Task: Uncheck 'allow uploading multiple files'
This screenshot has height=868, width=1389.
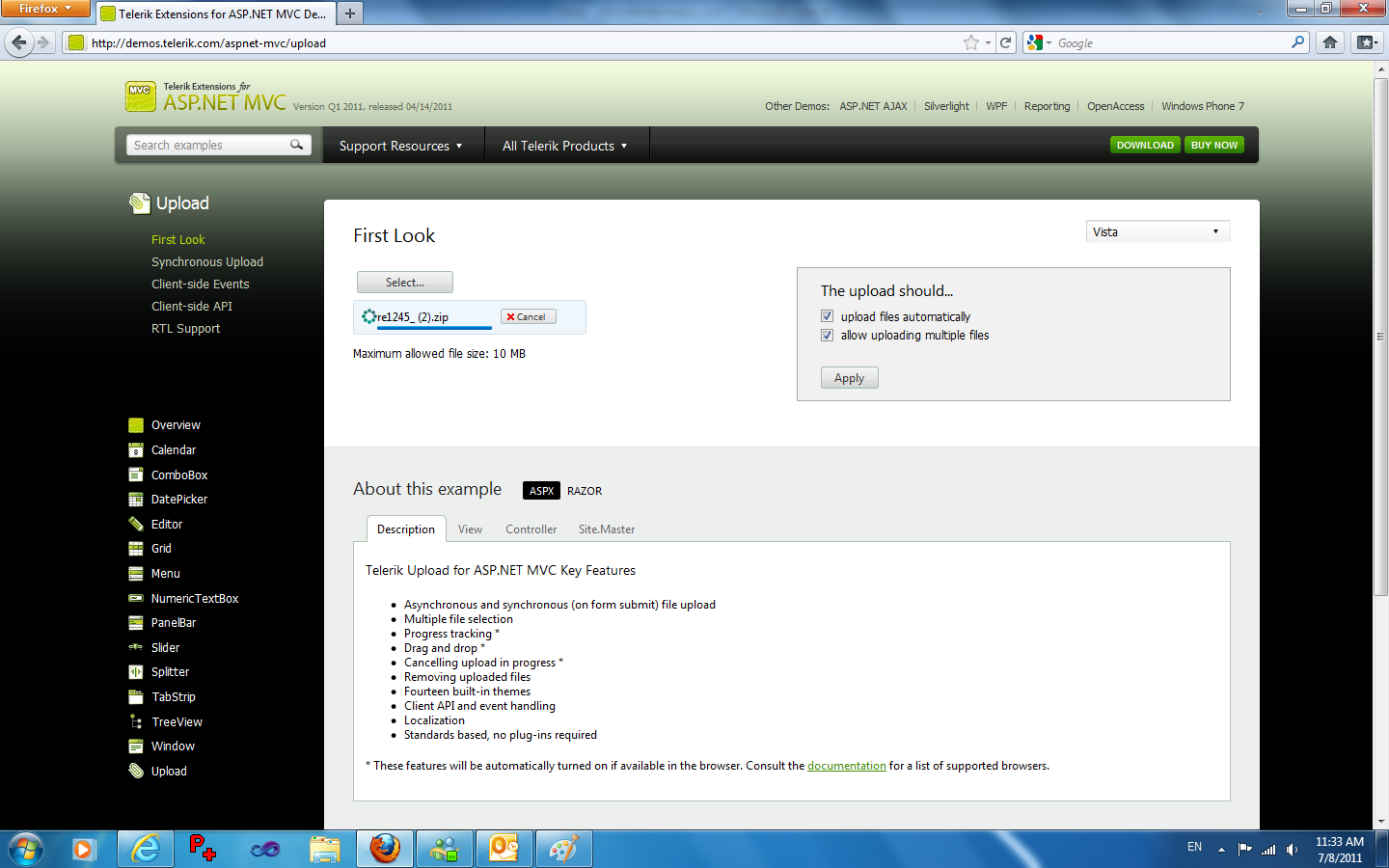Action: pos(827,335)
